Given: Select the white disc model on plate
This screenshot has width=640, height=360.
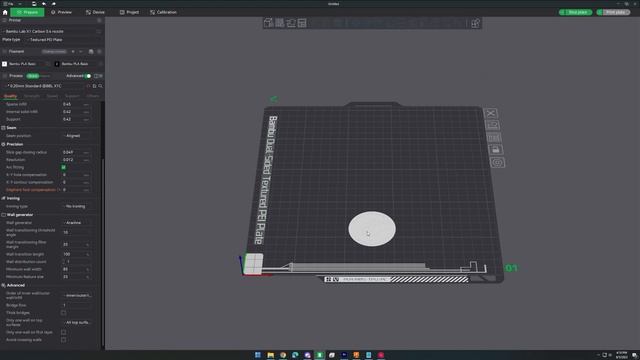Looking at the screenshot, I should tap(372, 229).
